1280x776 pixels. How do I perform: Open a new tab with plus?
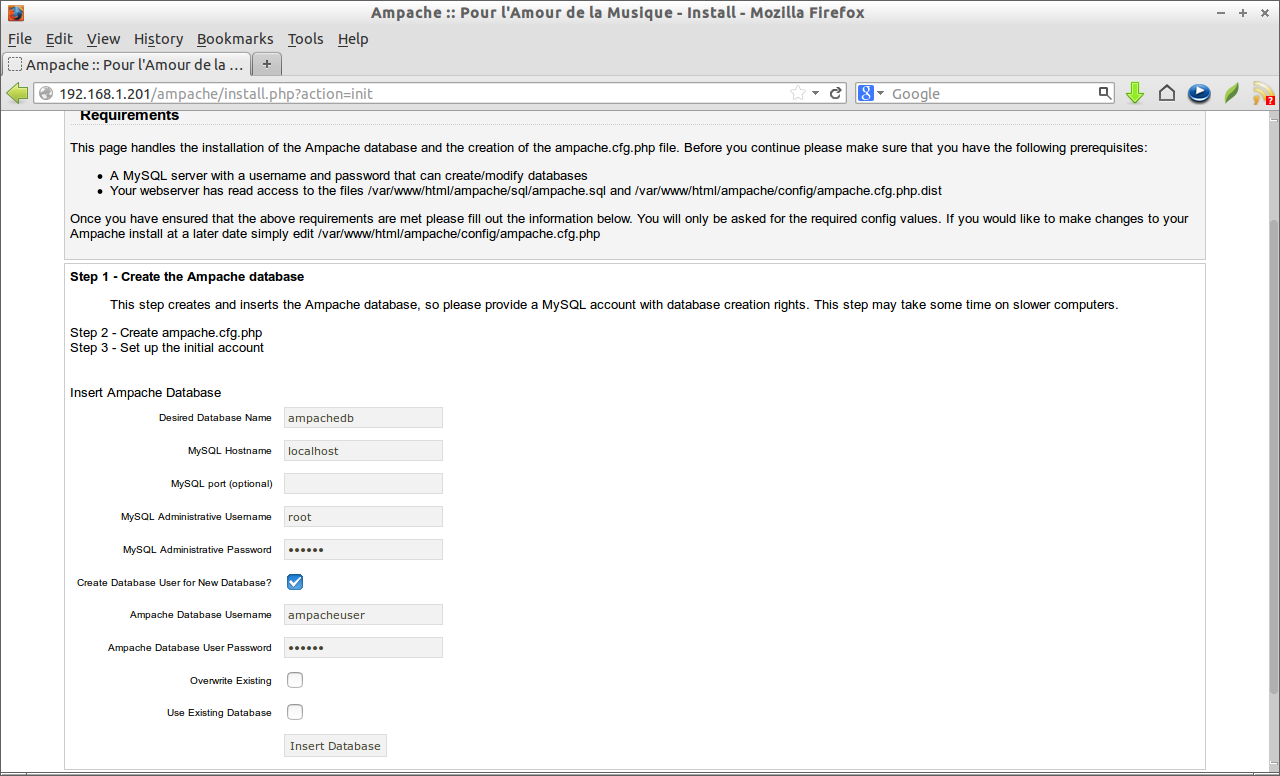click(x=267, y=64)
